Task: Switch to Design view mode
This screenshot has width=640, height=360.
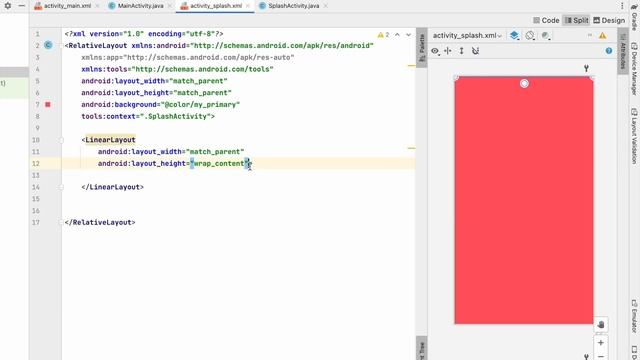Action: (609, 20)
